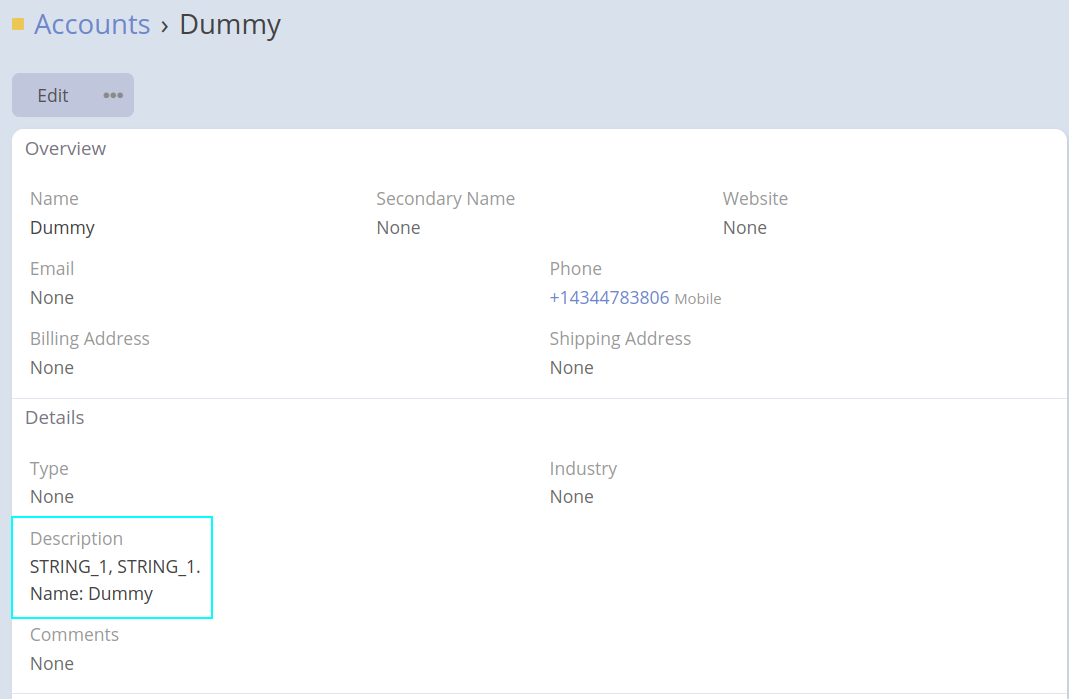The width and height of the screenshot is (1069, 699).
Task: Click the Details panel header
Action: click(55, 418)
